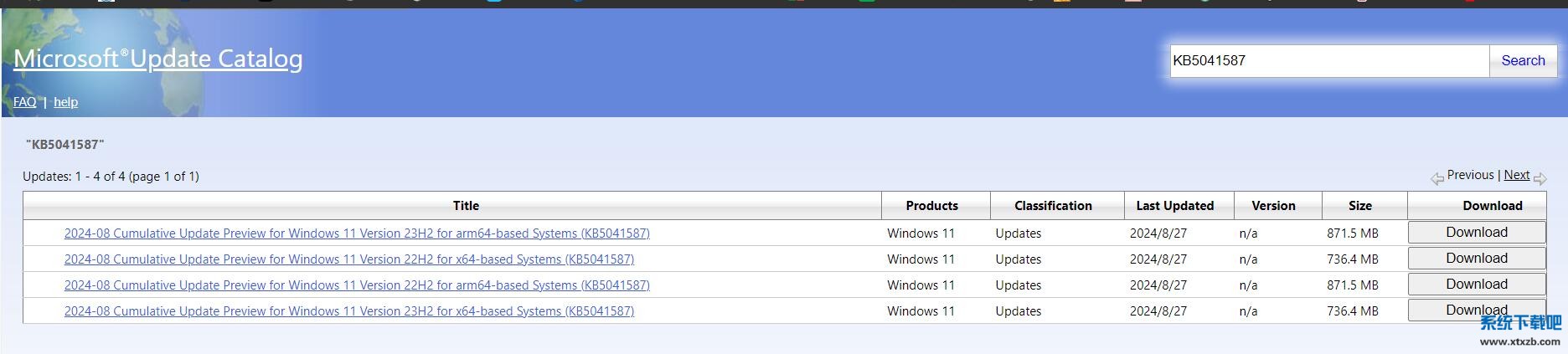Go to the Next results page link
The image size is (1568, 354).
[x=1516, y=175]
